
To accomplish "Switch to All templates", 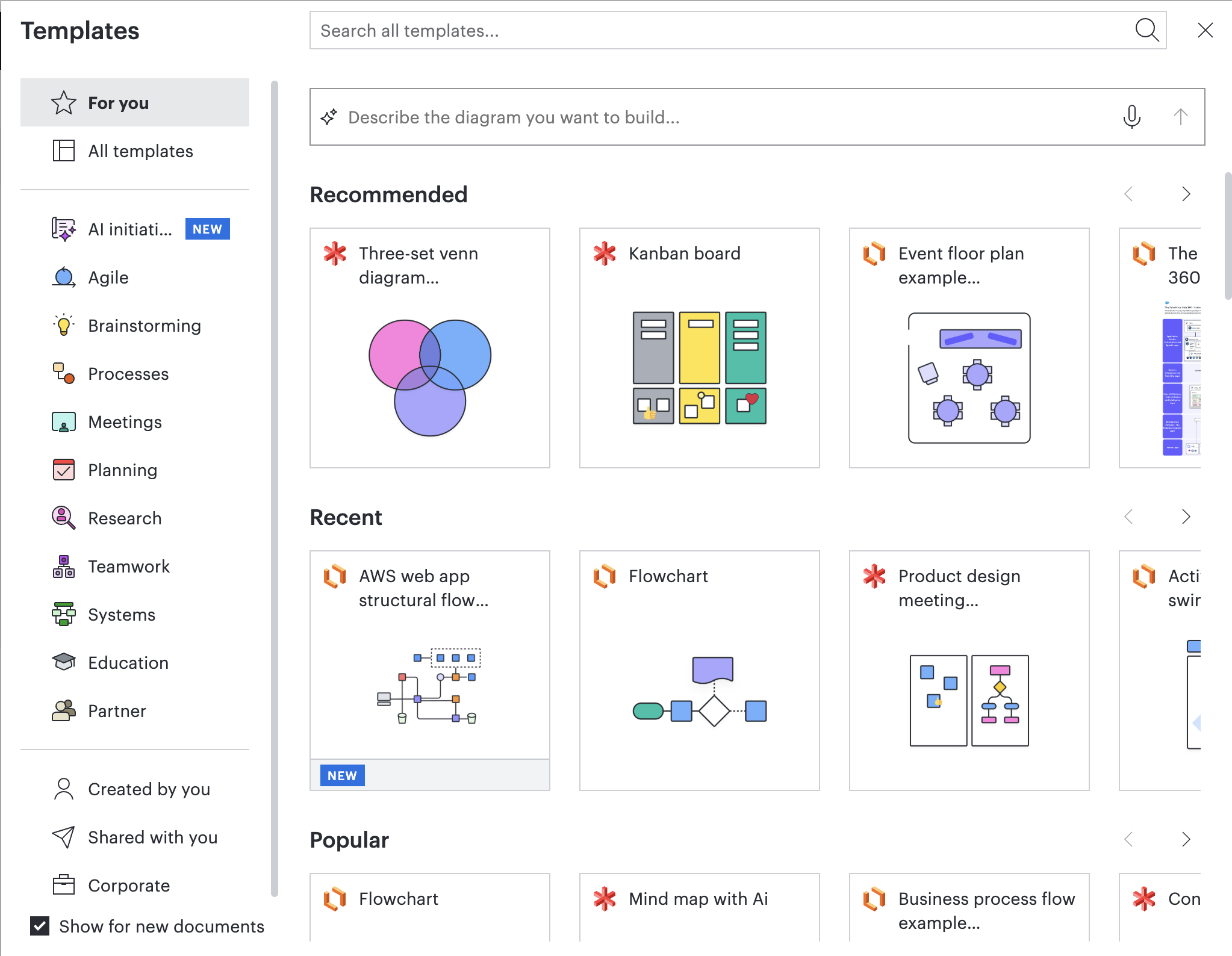I will click(x=135, y=151).
